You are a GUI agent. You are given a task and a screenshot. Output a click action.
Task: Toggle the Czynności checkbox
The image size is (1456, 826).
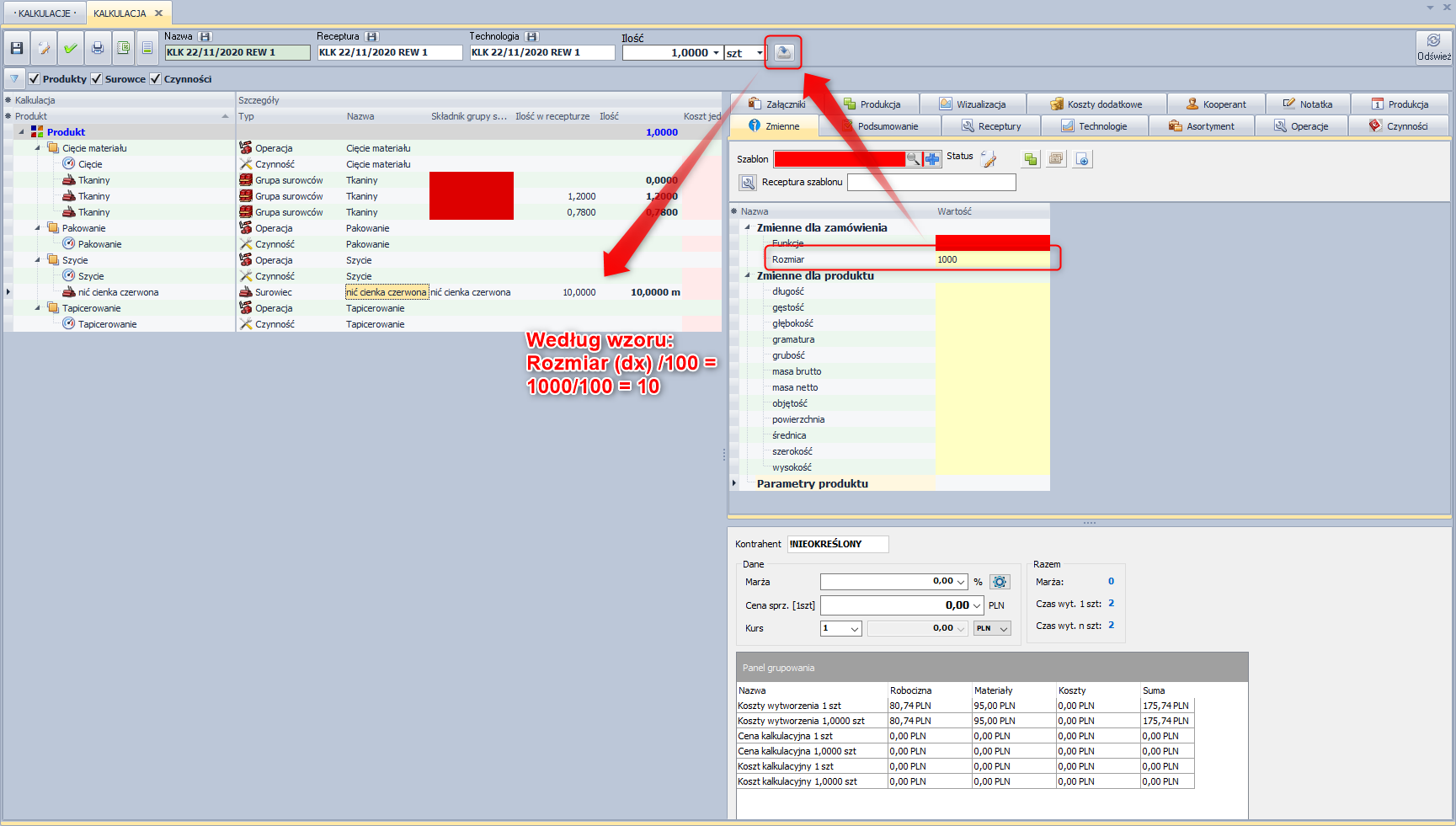[x=155, y=79]
